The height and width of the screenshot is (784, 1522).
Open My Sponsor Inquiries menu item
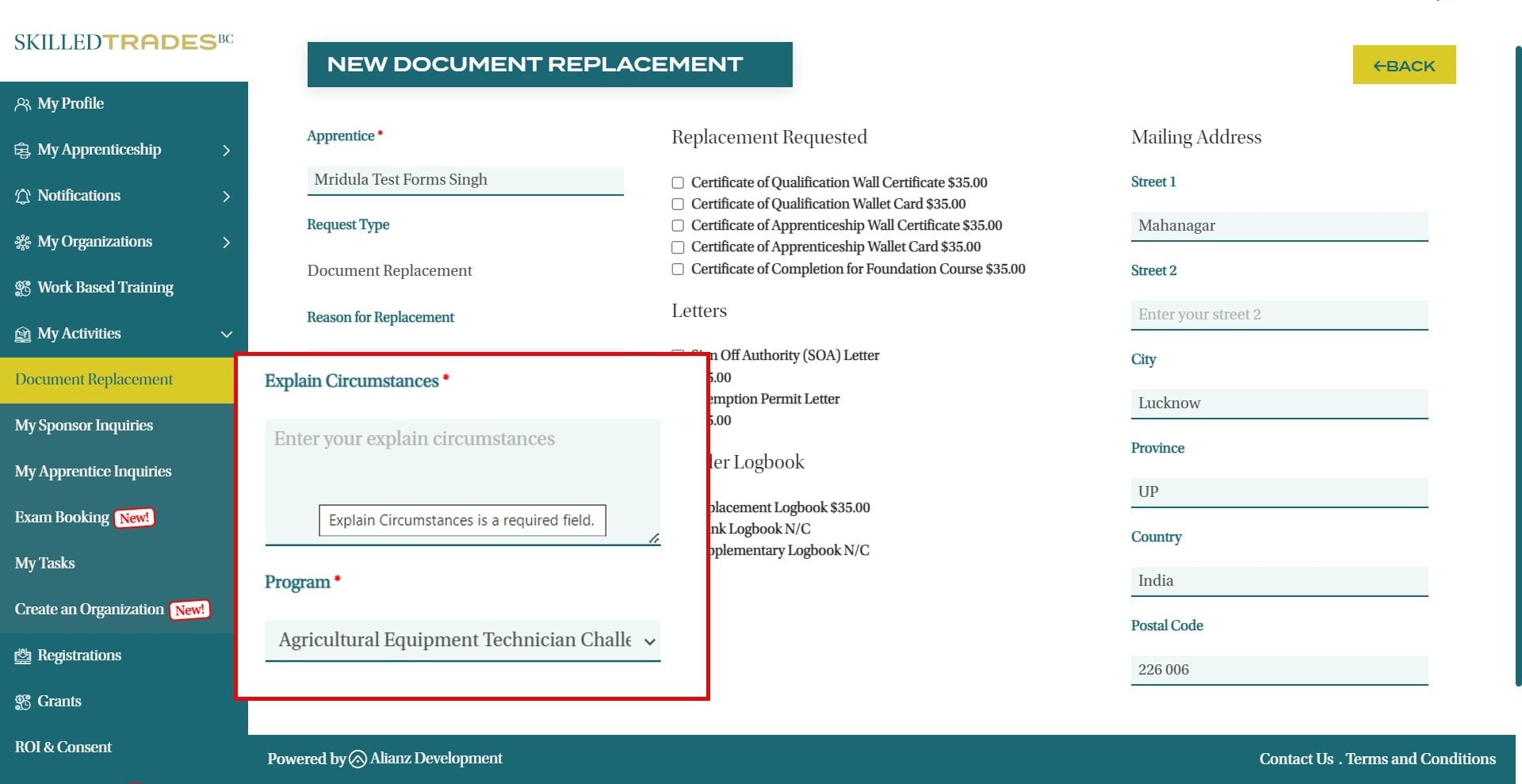[x=84, y=426]
